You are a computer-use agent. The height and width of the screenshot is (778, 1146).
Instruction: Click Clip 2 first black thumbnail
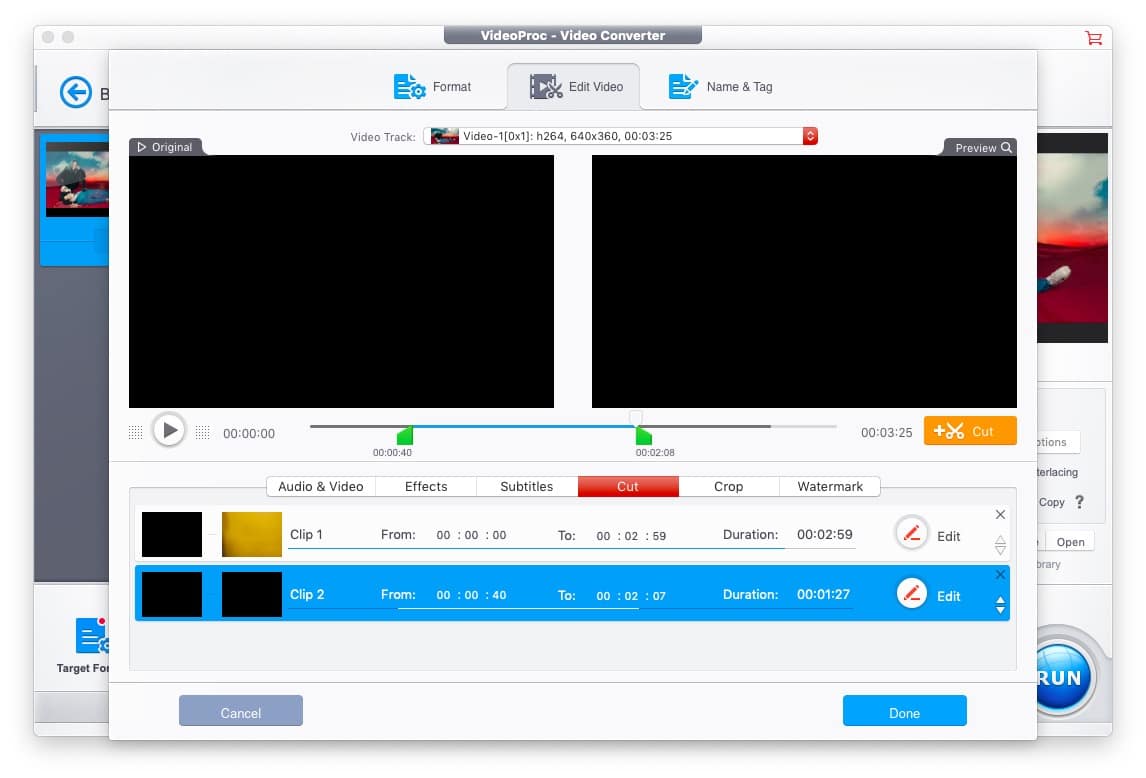point(172,594)
